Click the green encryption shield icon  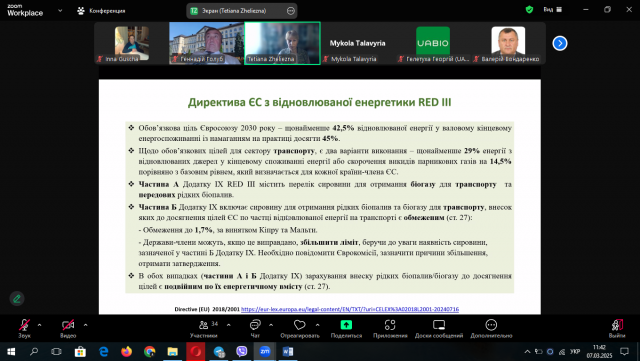click(529, 9)
